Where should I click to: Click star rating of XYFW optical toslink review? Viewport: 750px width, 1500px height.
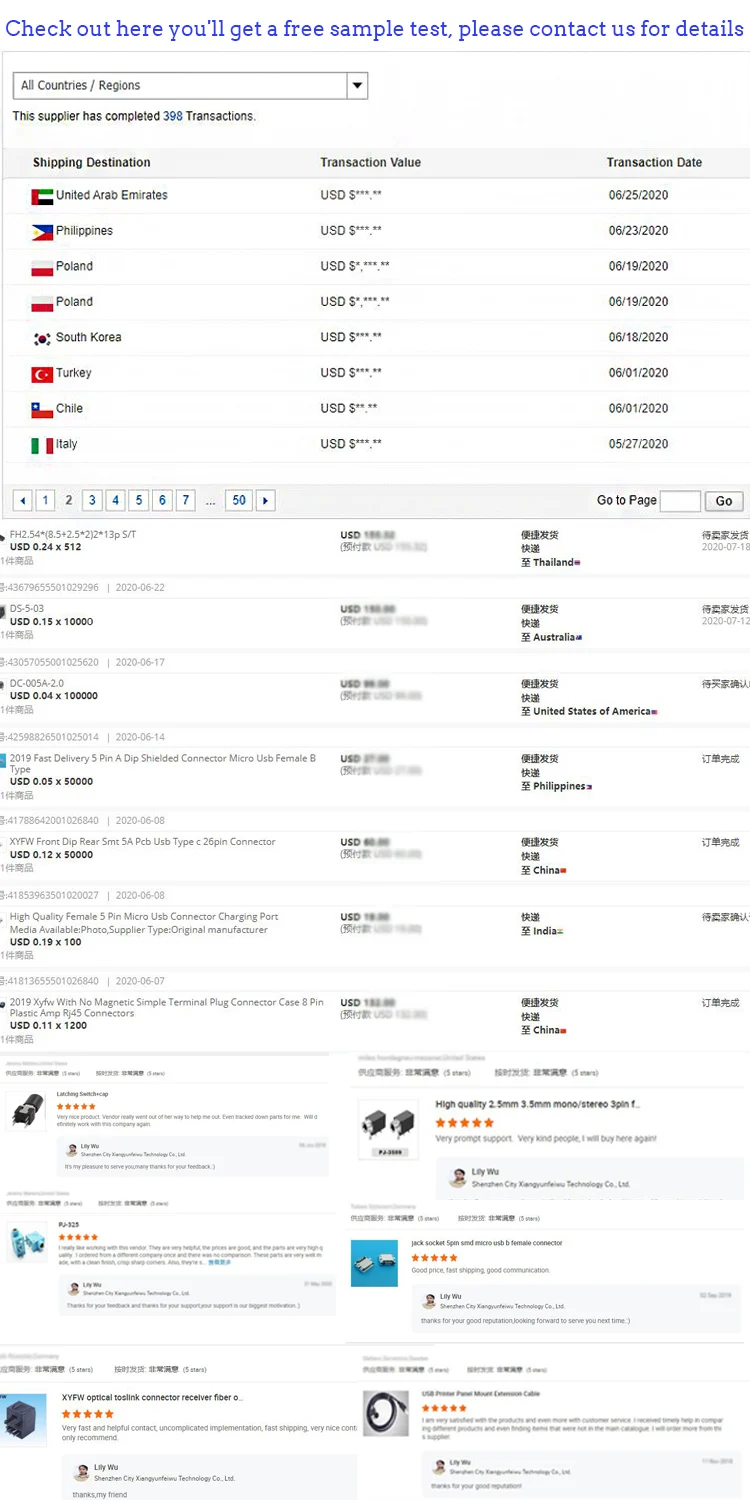[x=87, y=1414]
